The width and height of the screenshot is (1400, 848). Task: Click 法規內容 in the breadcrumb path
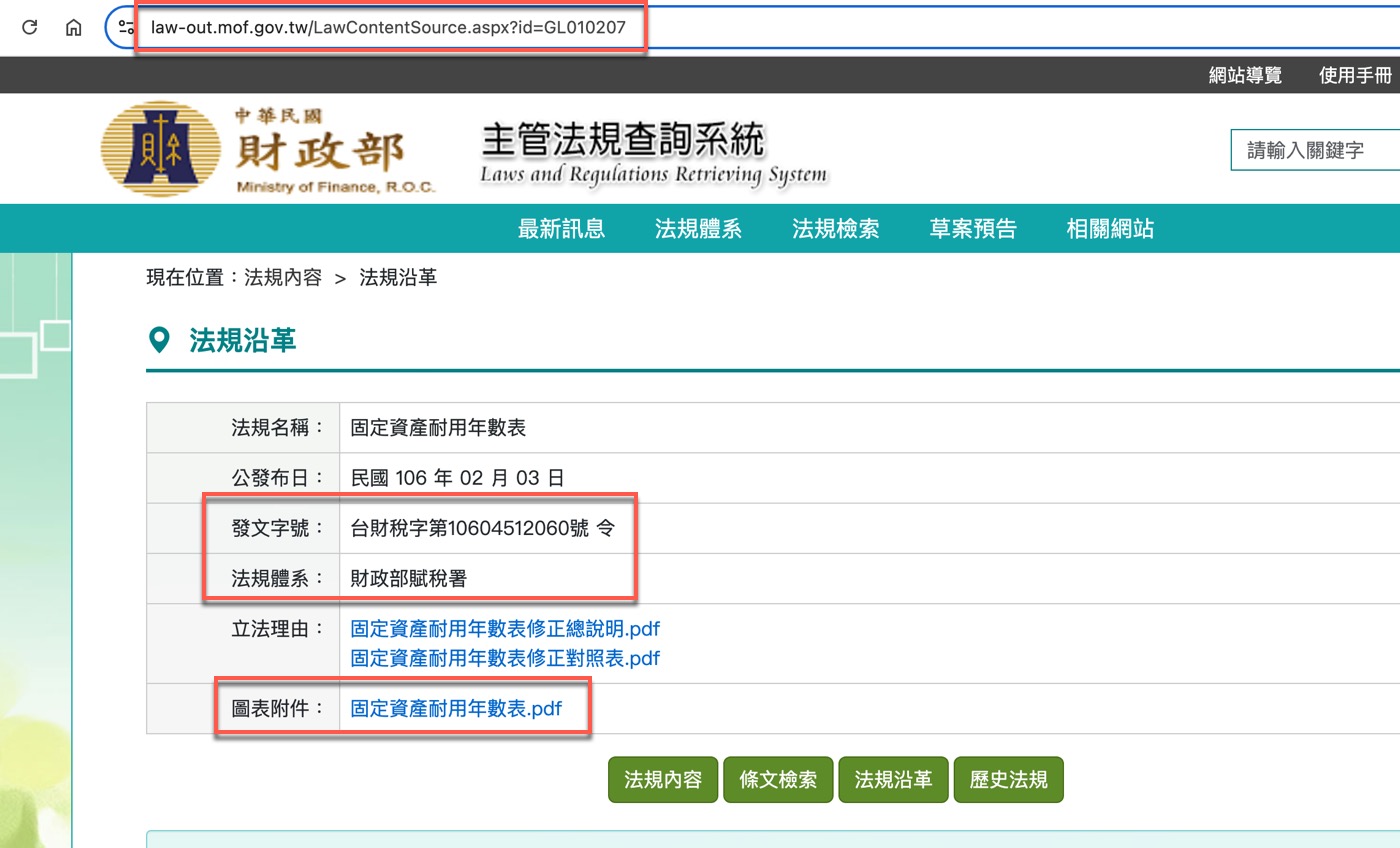(283, 278)
